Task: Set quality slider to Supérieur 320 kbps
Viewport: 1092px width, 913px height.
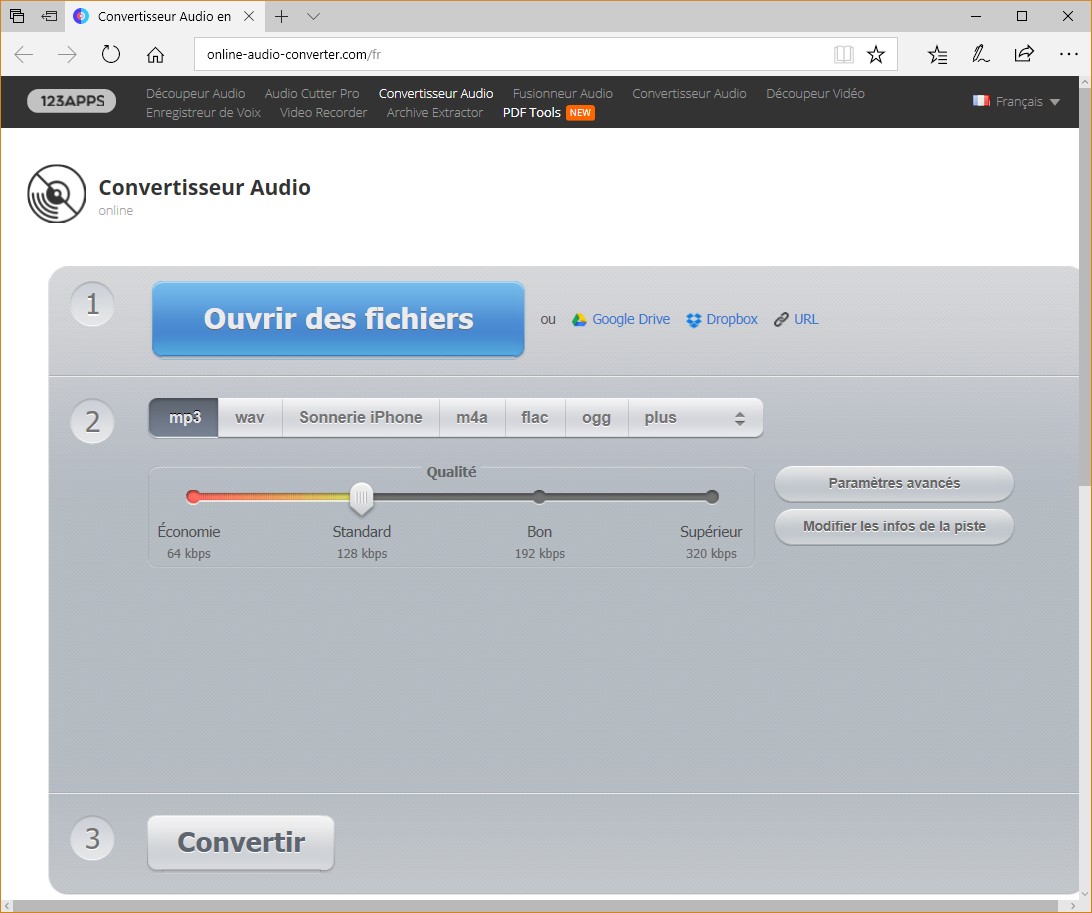Action: (712, 497)
